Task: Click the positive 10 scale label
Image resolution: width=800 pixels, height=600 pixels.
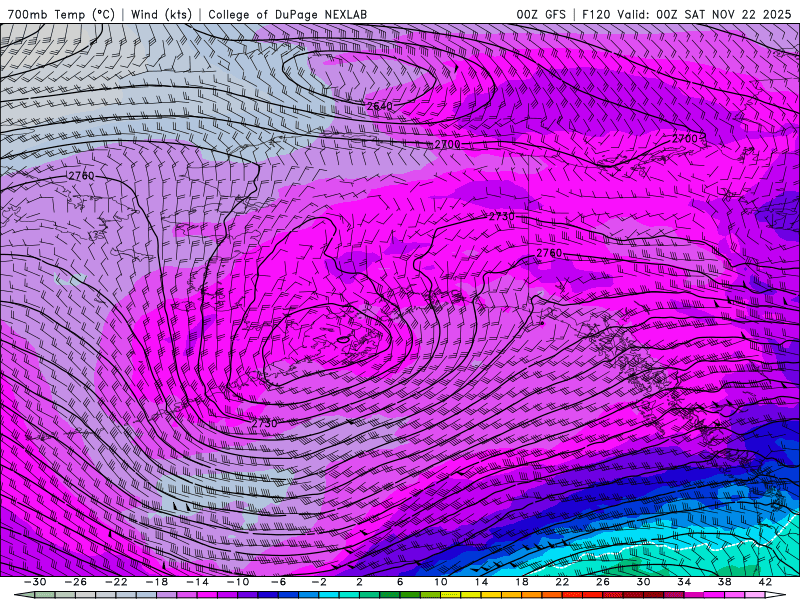Action: [441, 582]
